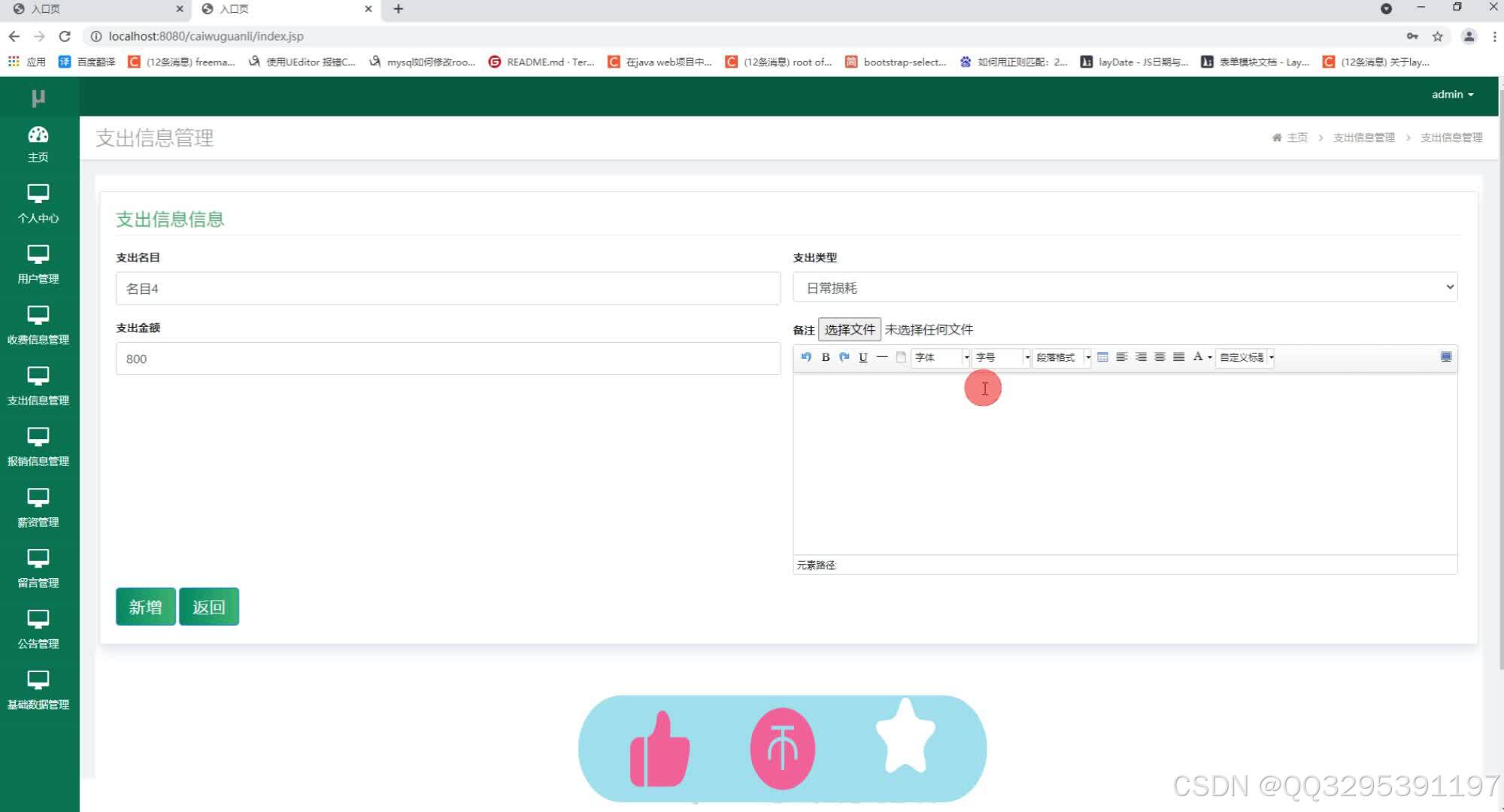
Task: Align text right in the editor
Action: (1141, 357)
